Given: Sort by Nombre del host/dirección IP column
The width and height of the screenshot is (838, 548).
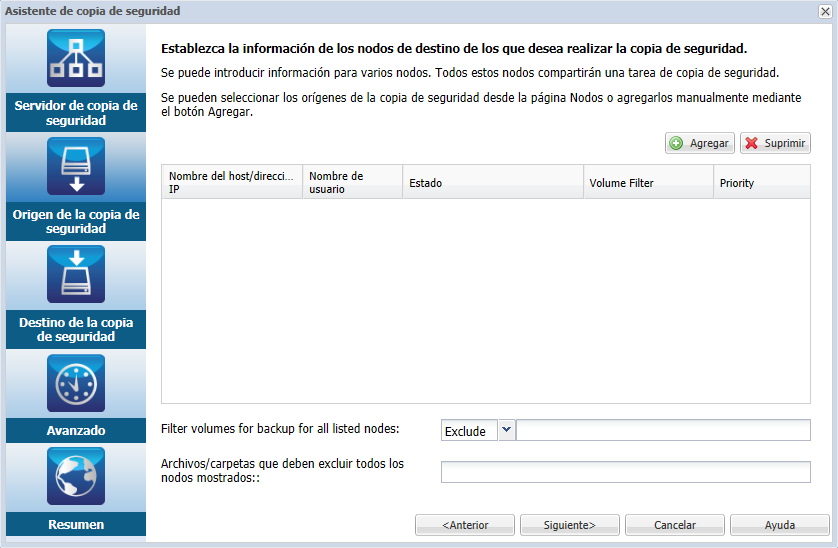Looking at the screenshot, I should click(232, 182).
